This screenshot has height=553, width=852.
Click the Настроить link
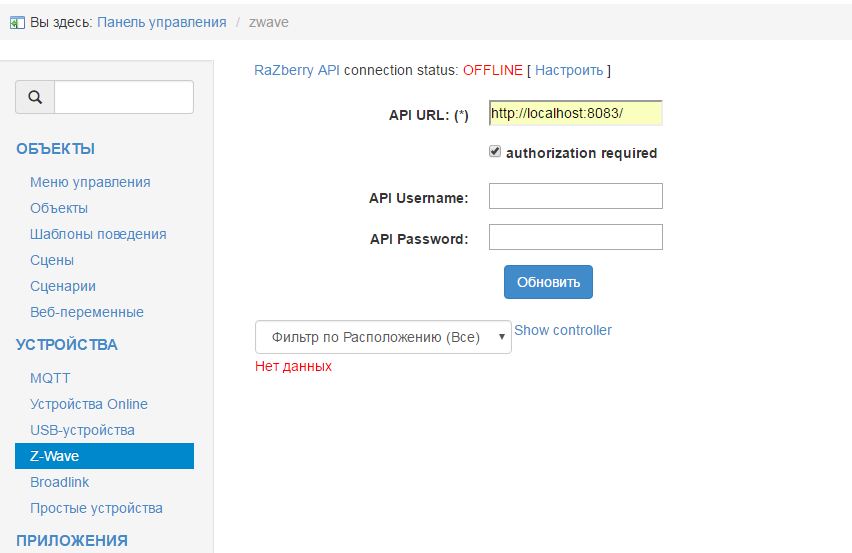pos(569,70)
